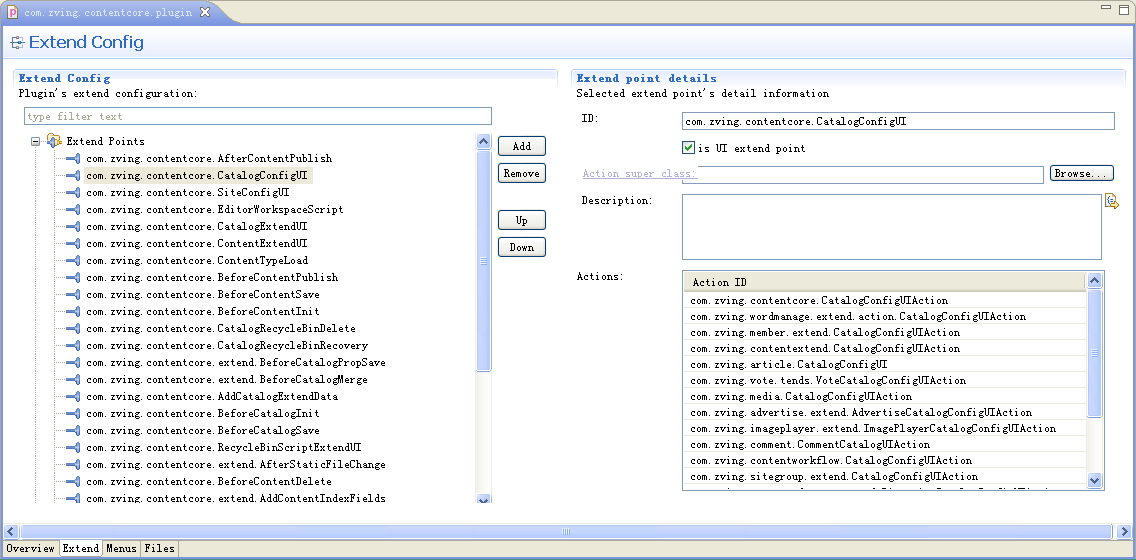Click the SiteConfigUI extend point icon
The image size is (1136, 560).
(x=73, y=193)
